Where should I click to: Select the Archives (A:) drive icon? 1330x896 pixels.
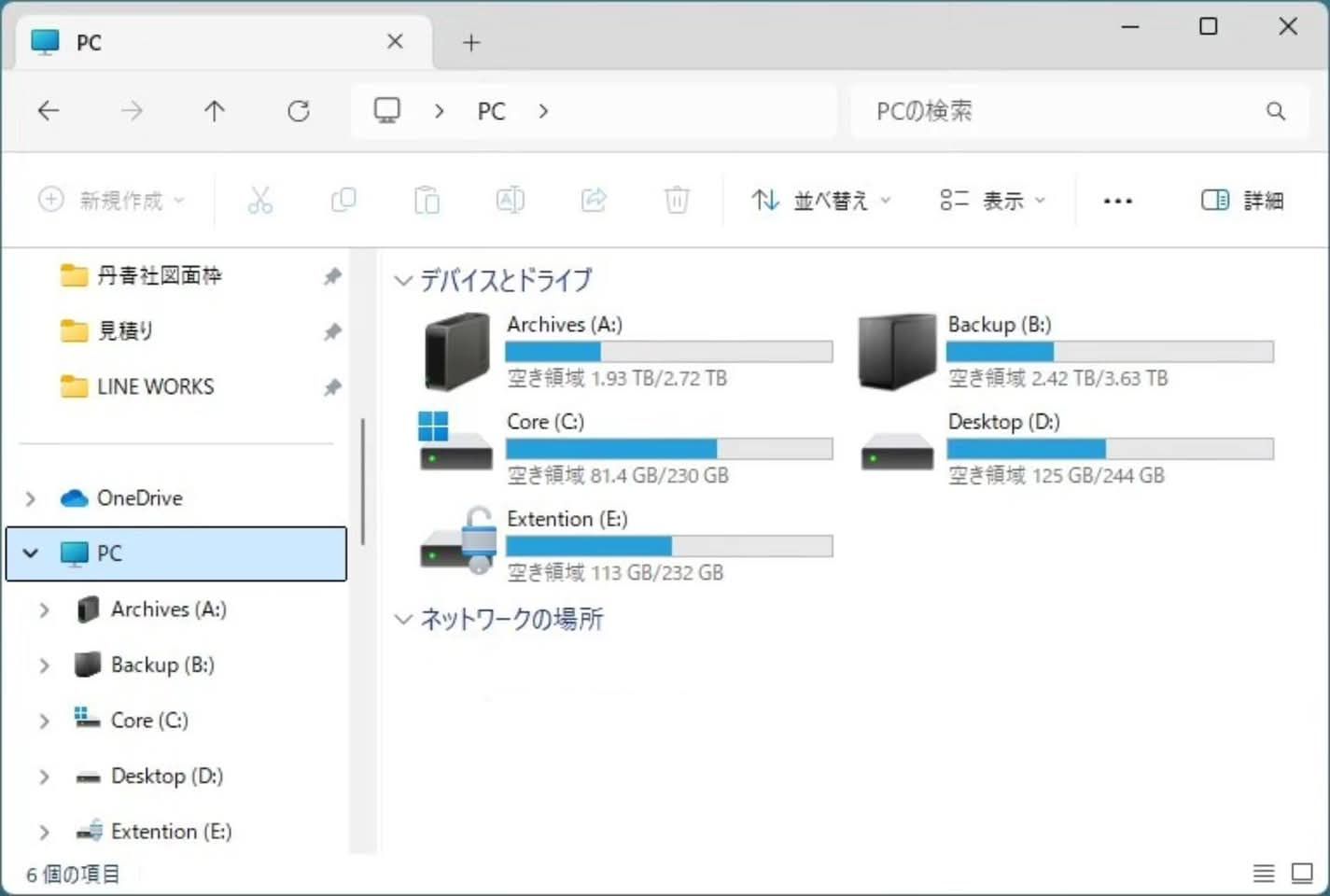pyautogui.click(x=456, y=352)
